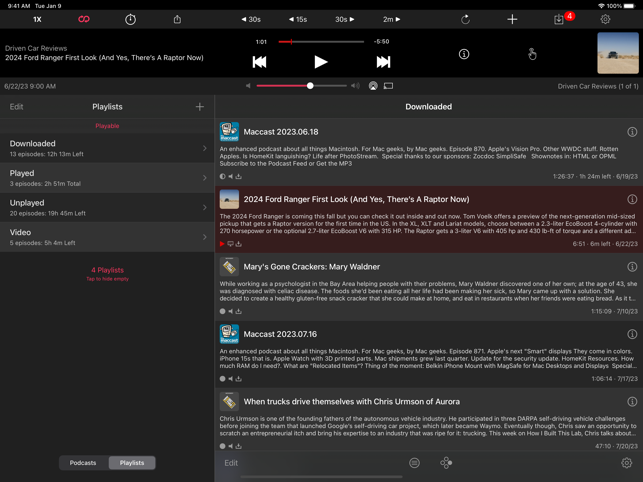Show info for now playing episode

[464, 54]
